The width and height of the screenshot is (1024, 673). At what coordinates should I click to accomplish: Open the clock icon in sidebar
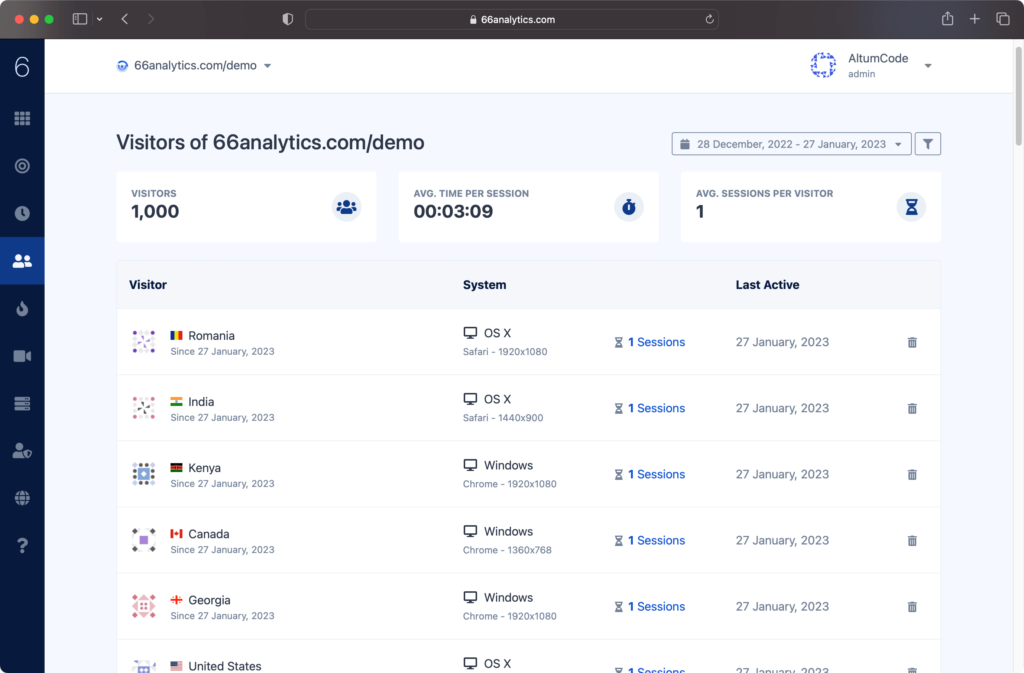[x=22, y=213]
